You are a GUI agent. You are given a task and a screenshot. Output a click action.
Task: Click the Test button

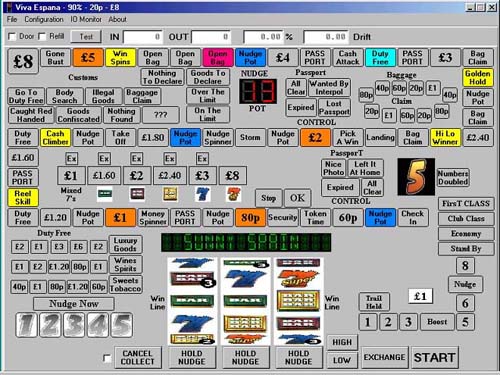pyautogui.click(x=86, y=37)
